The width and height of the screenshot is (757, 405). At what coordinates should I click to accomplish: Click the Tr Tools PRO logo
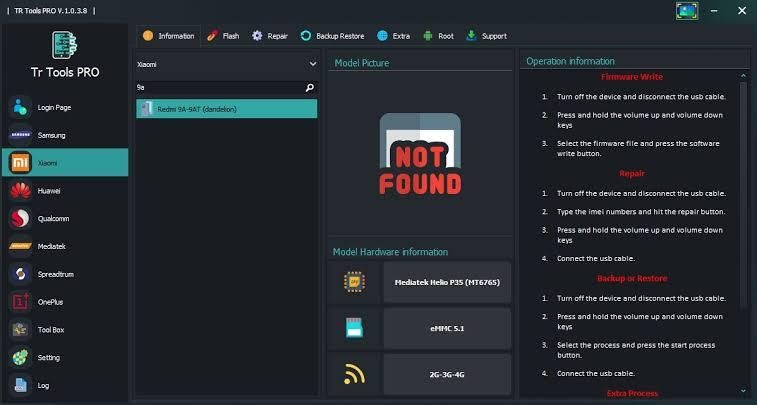tap(65, 45)
